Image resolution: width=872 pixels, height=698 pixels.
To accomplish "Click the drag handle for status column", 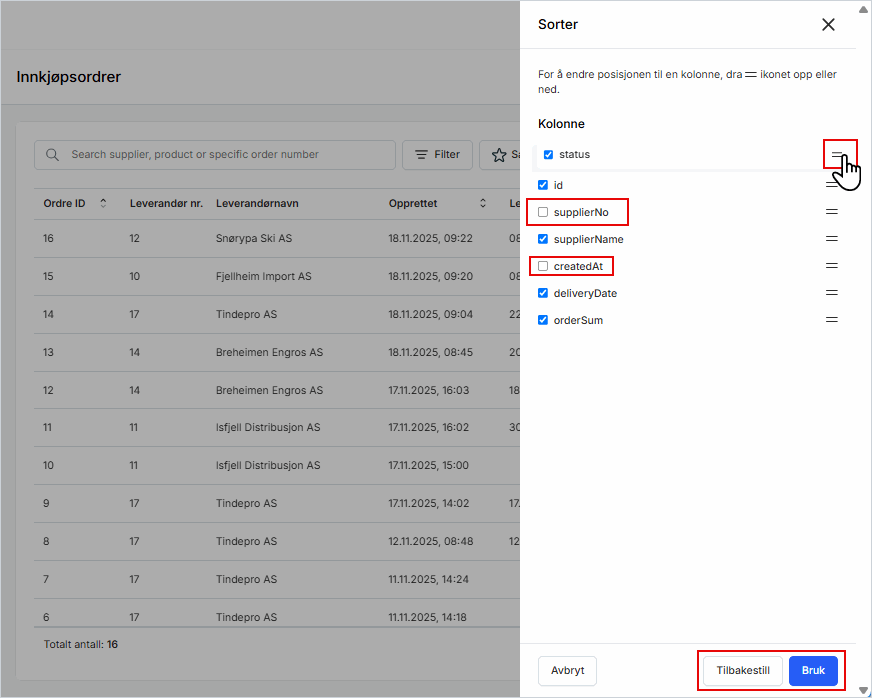I will click(838, 155).
